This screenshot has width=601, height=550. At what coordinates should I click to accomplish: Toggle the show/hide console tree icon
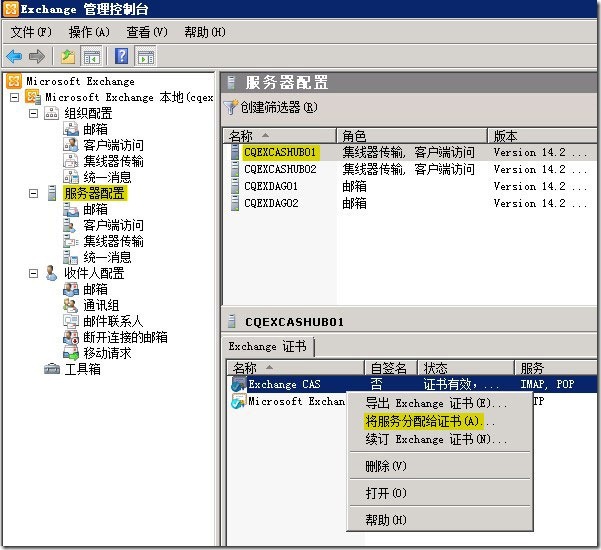click(x=91, y=56)
